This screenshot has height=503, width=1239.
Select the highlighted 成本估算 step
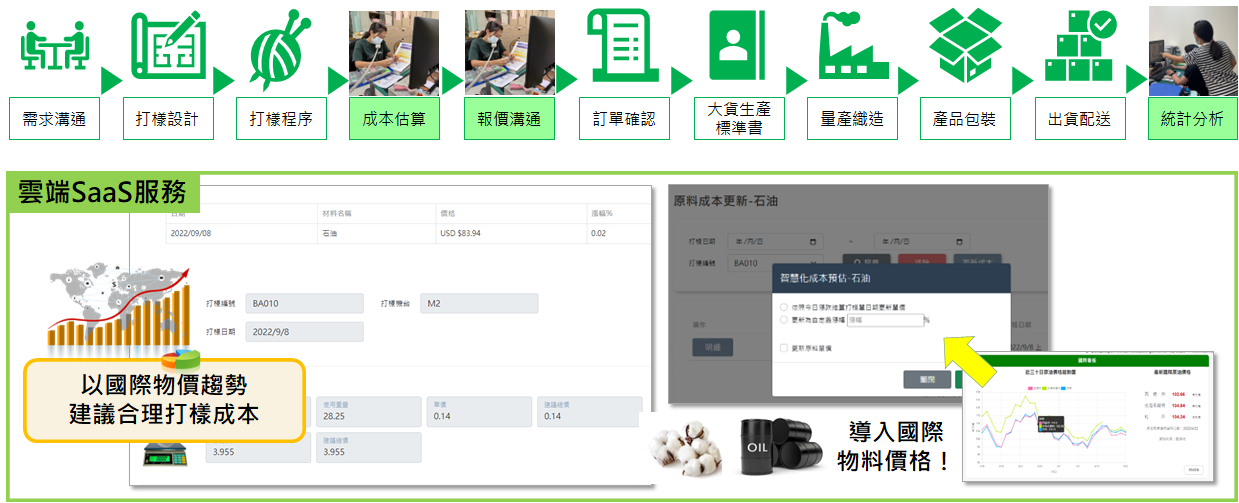394,119
